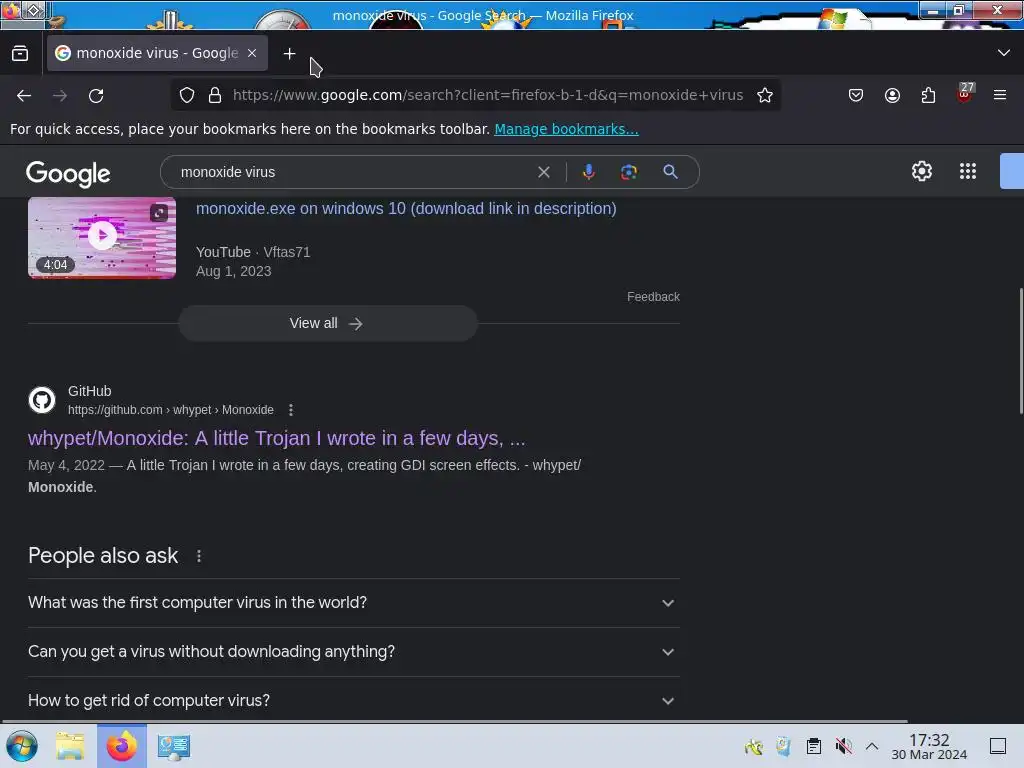Click the 'github.com › whypet › Monoxide' URL text
The width and height of the screenshot is (1024, 768).
[x=171, y=410]
